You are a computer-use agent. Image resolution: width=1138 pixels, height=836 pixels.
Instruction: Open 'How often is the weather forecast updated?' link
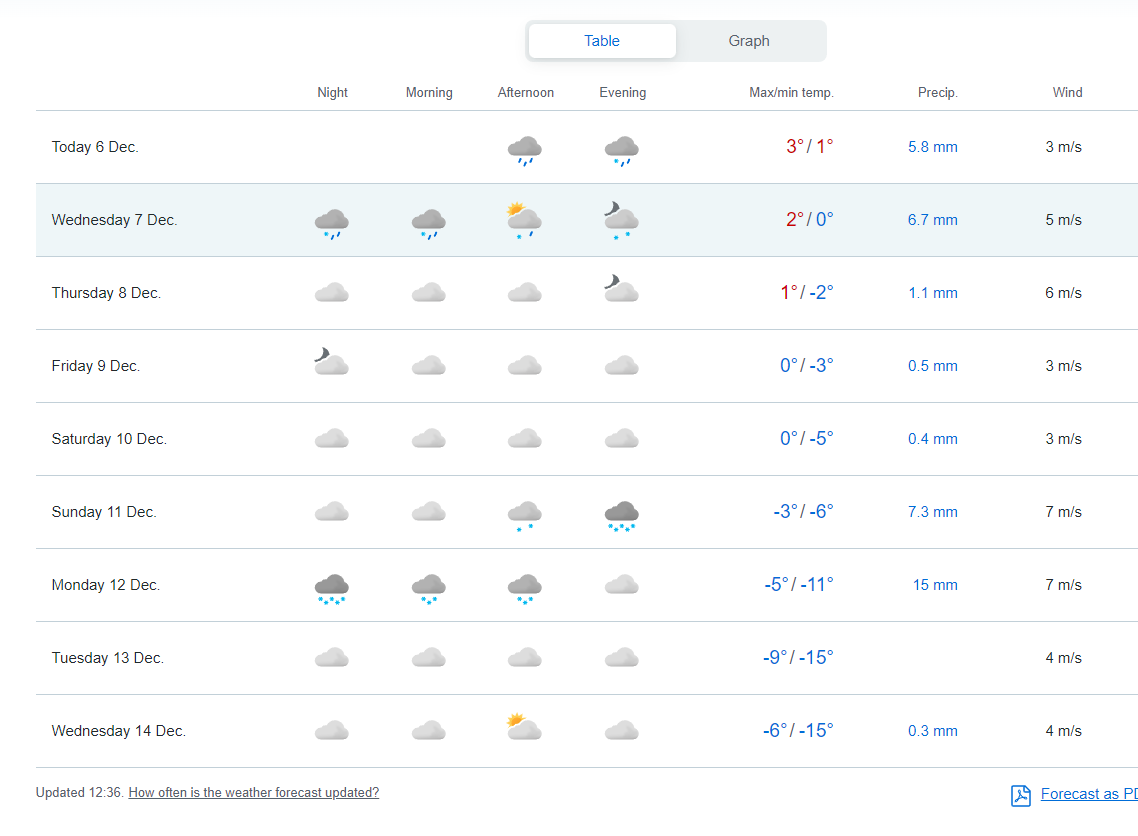coord(254,793)
